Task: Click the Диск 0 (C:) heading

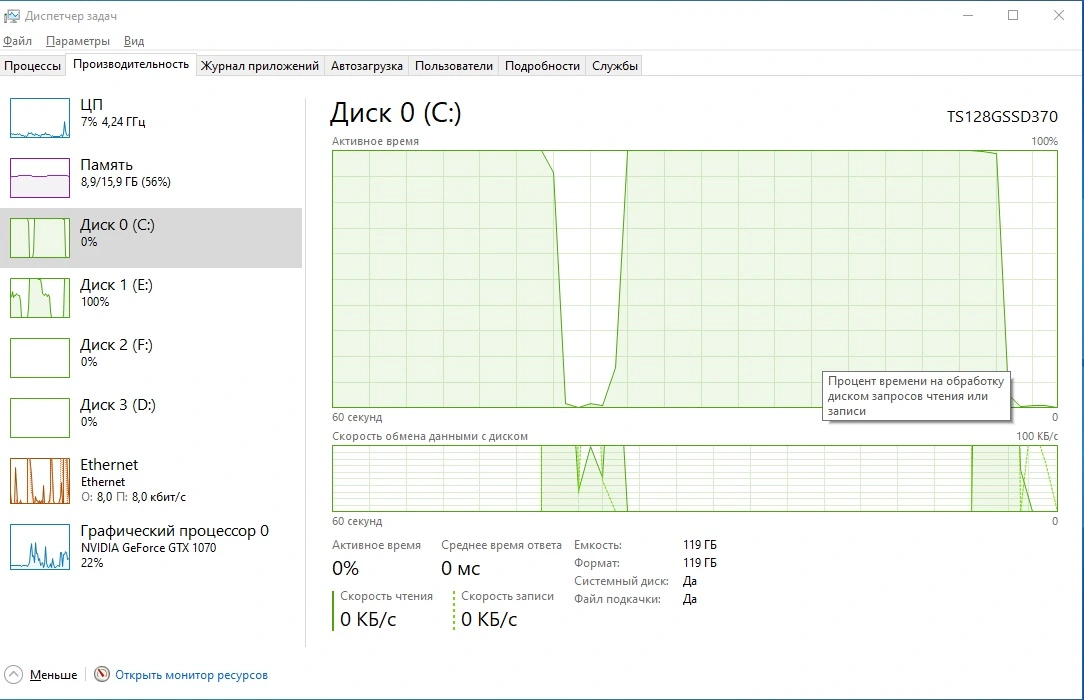Action: point(395,113)
